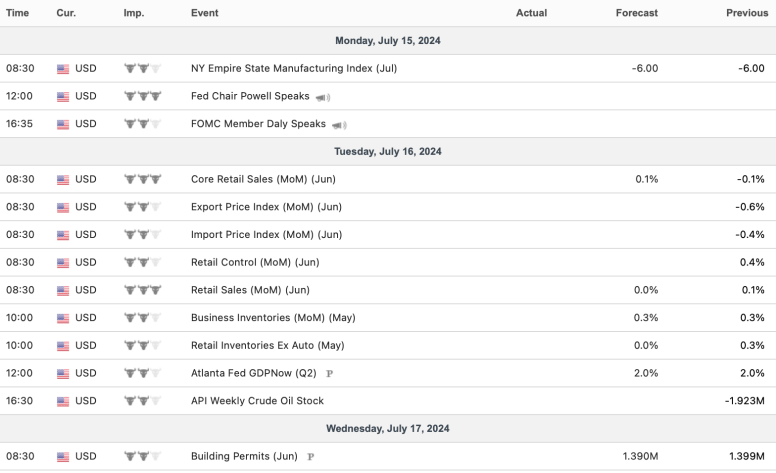Open the API Weekly Crude Oil Stock event
776x473 pixels.
pos(257,401)
